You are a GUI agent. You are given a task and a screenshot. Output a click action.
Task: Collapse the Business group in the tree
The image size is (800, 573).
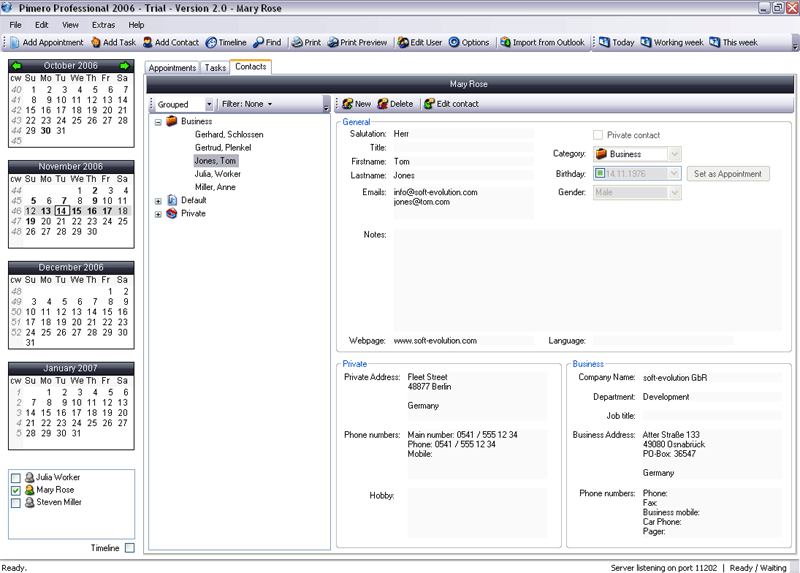158,122
